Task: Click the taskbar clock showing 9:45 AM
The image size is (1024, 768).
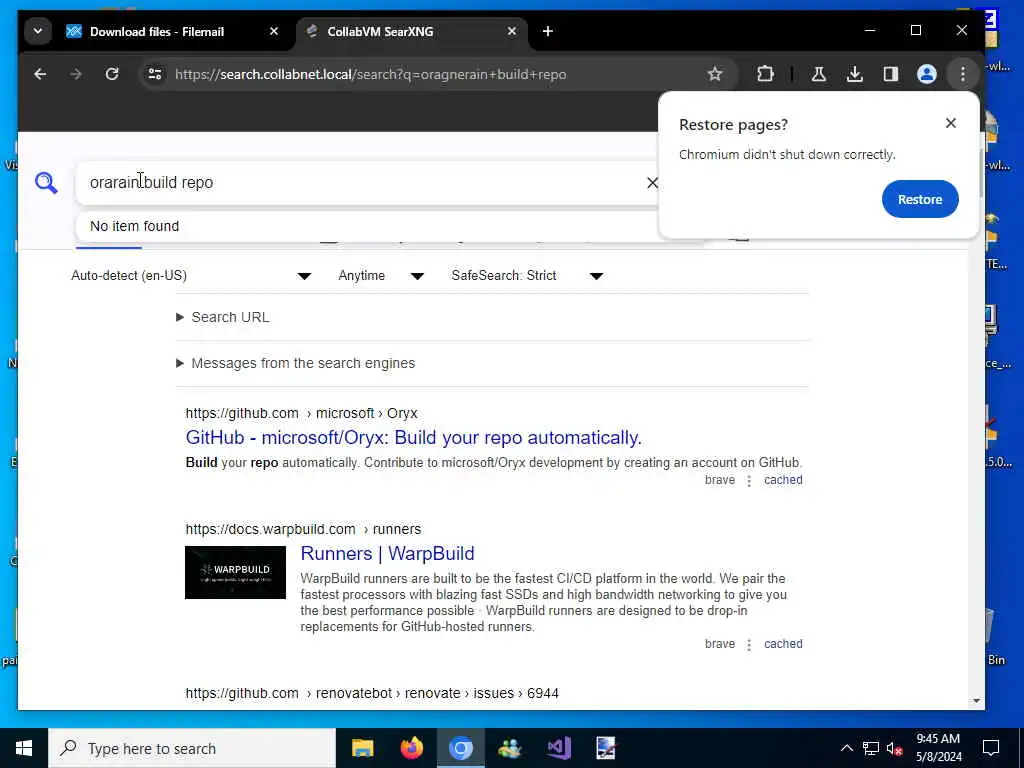Action: 938,748
